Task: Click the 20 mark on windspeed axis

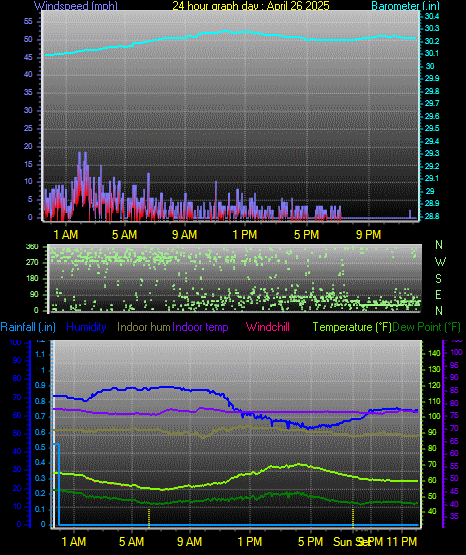Action: click(28, 147)
